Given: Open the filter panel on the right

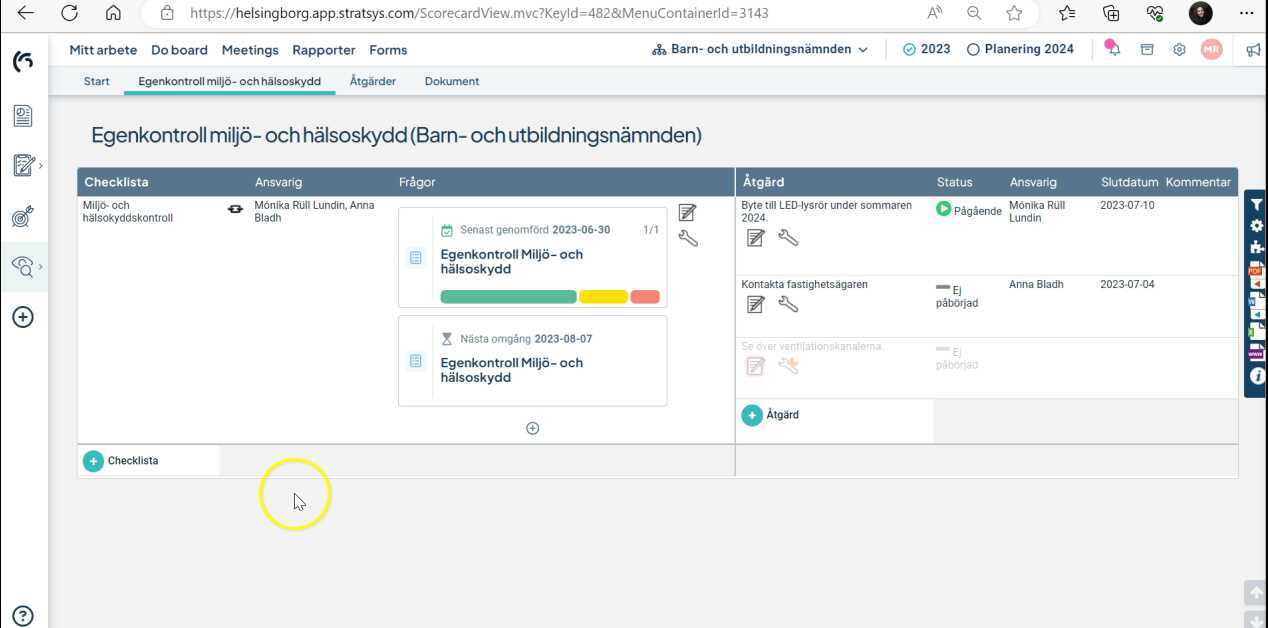Looking at the screenshot, I should pyautogui.click(x=1255, y=203).
